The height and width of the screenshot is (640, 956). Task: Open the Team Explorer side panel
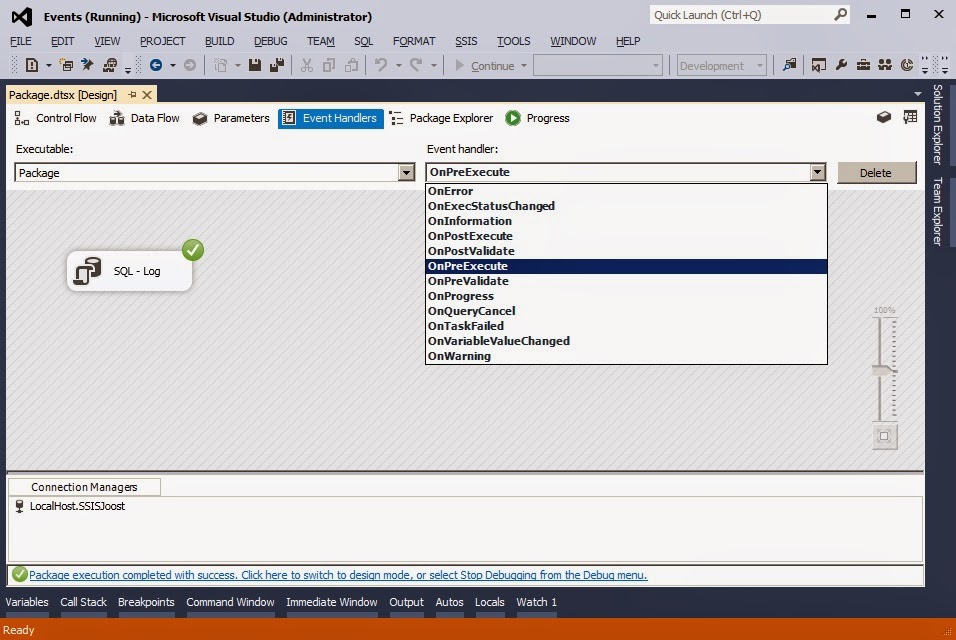pyautogui.click(x=938, y=212)
